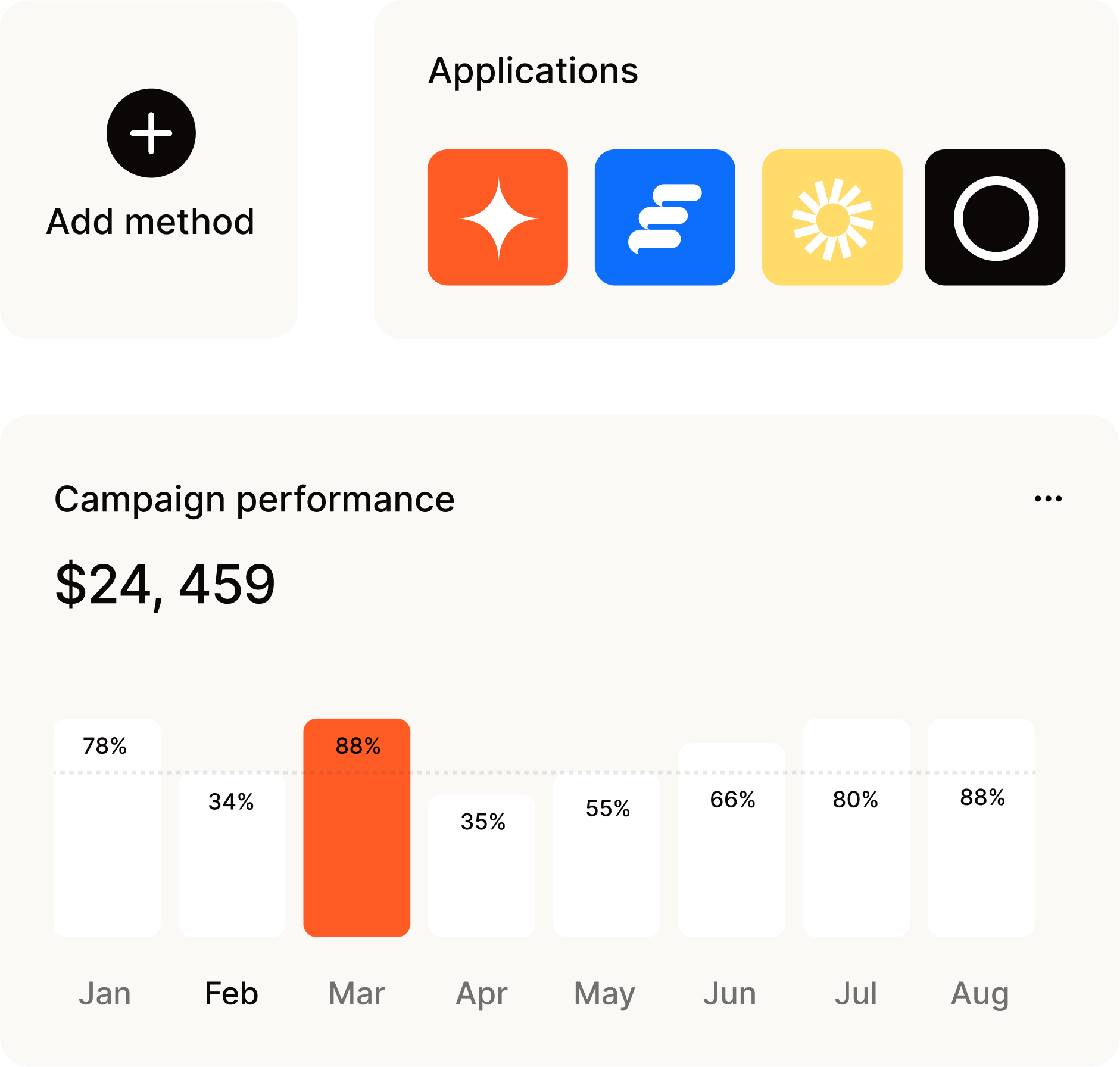Select the February 34% bar
Screen dimensions: 1120x1067
(232, 855)
